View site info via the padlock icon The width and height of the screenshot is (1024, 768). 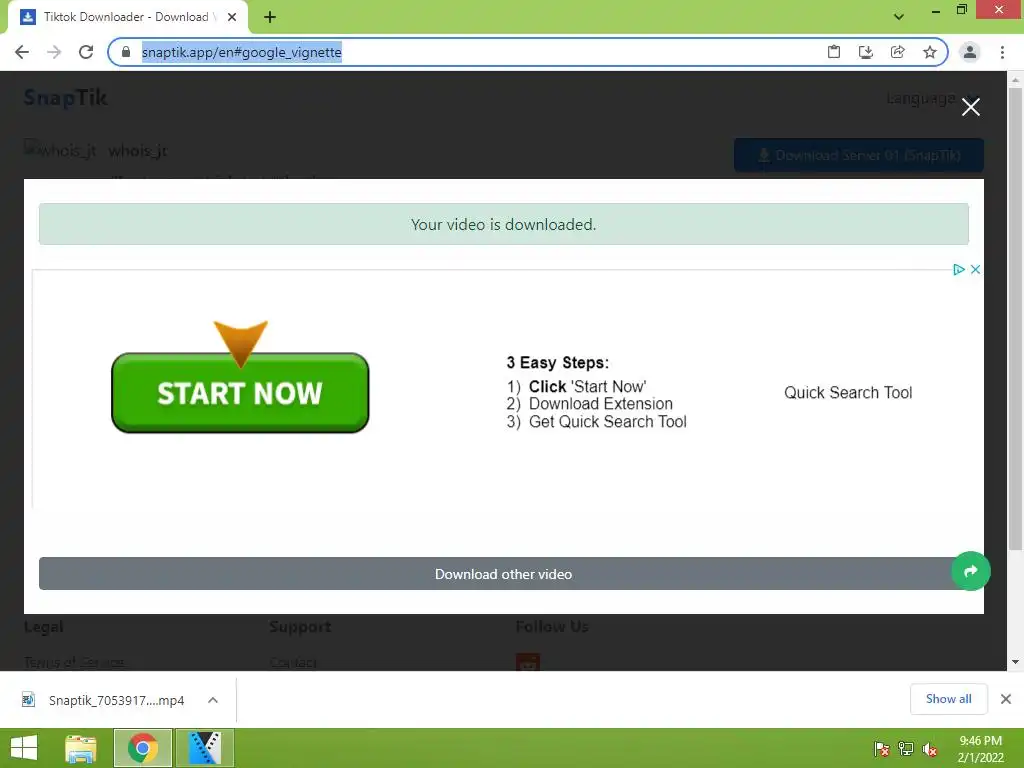[126, 52]
